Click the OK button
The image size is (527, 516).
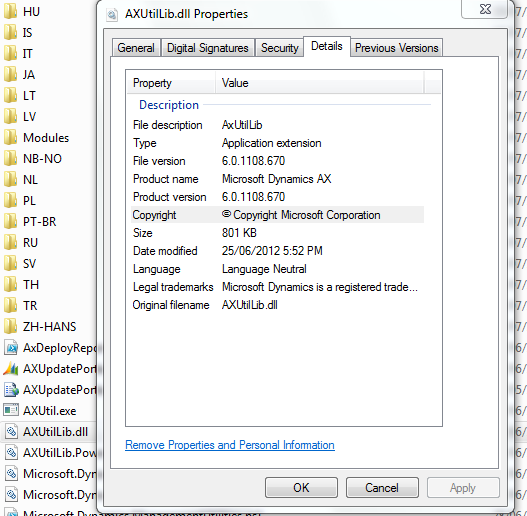click(x=301, y=487)
